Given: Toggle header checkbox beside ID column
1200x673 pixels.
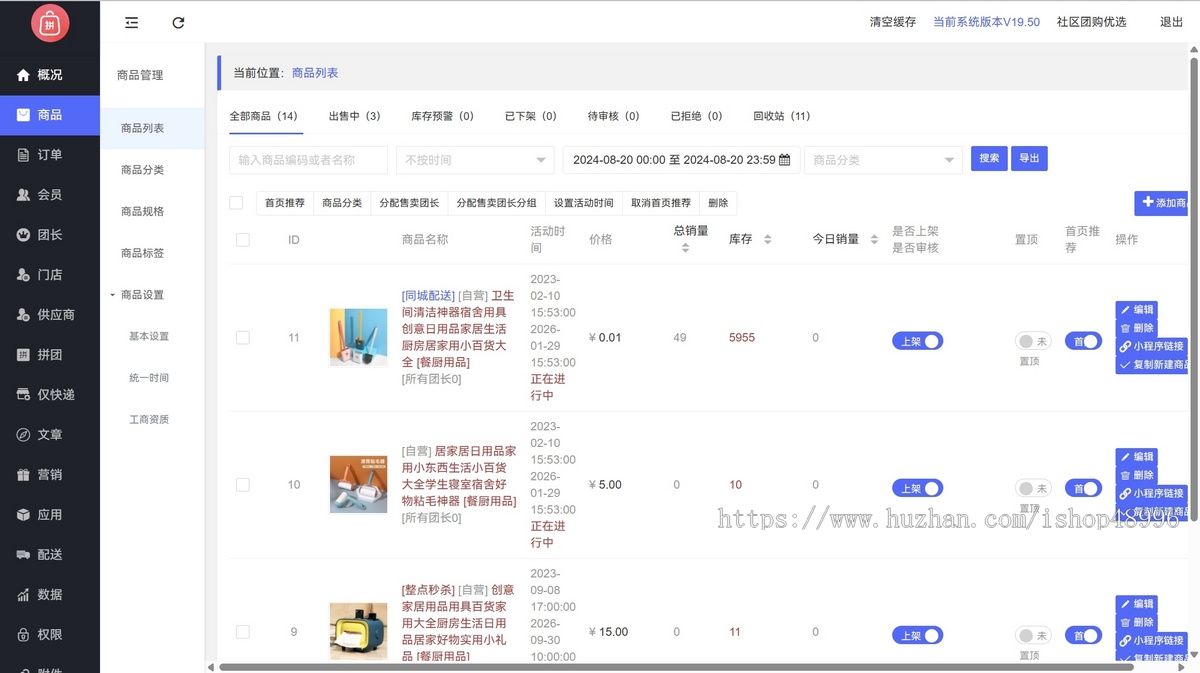Looking at the screenshot, I should point(243,240).
